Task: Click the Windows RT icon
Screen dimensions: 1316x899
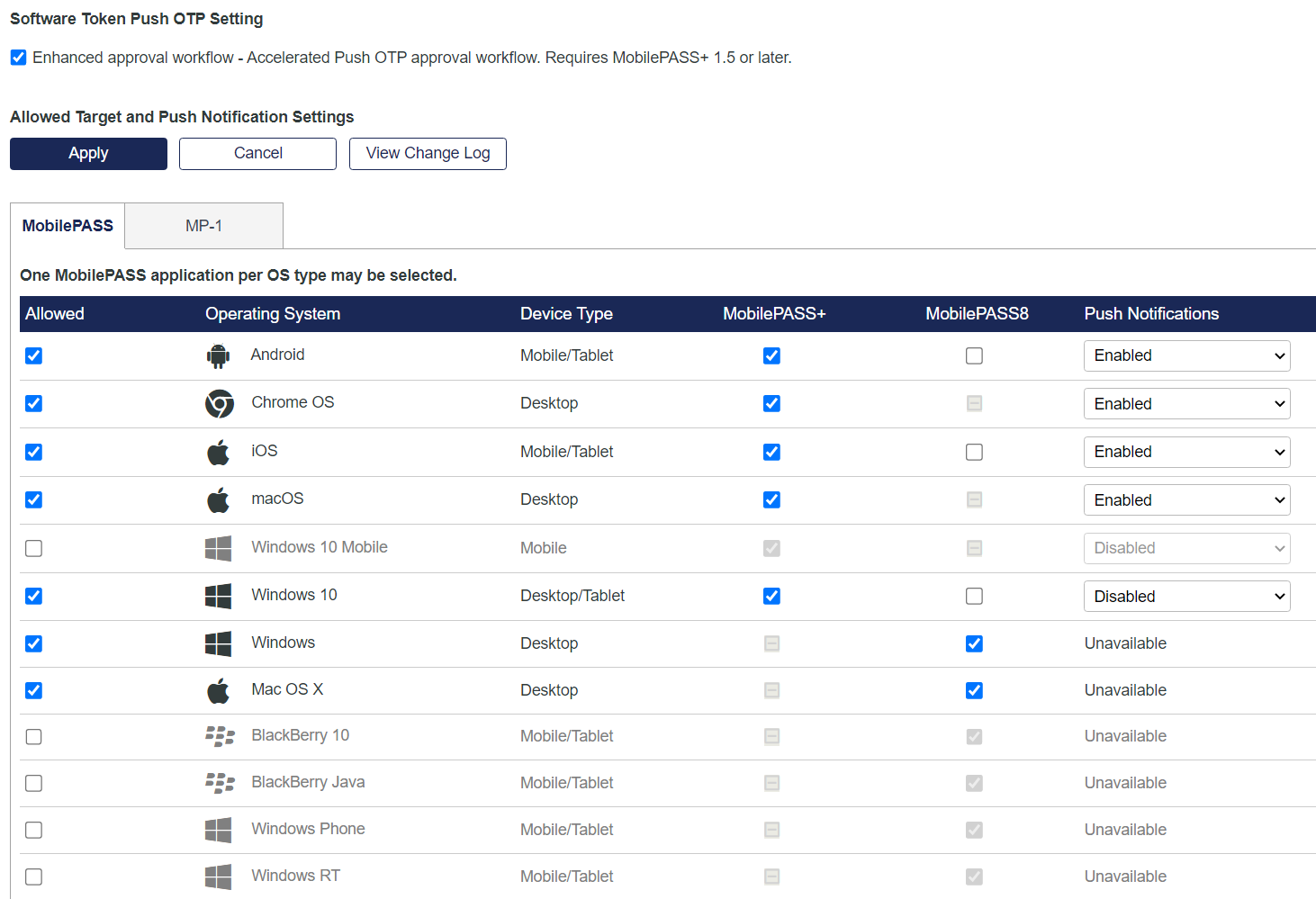Action: 218,876
